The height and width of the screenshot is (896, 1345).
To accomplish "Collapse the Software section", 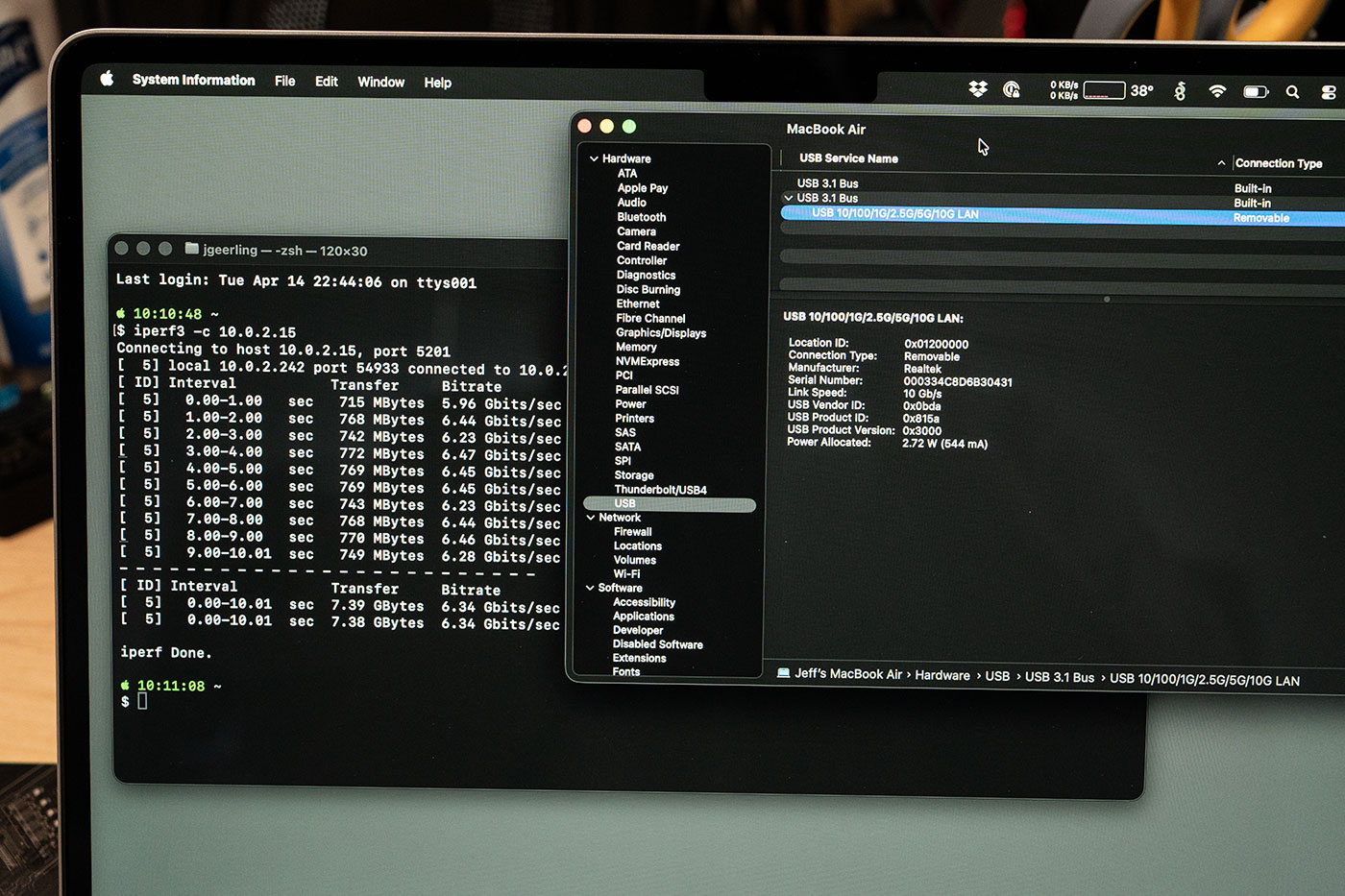I will (590, 588).
